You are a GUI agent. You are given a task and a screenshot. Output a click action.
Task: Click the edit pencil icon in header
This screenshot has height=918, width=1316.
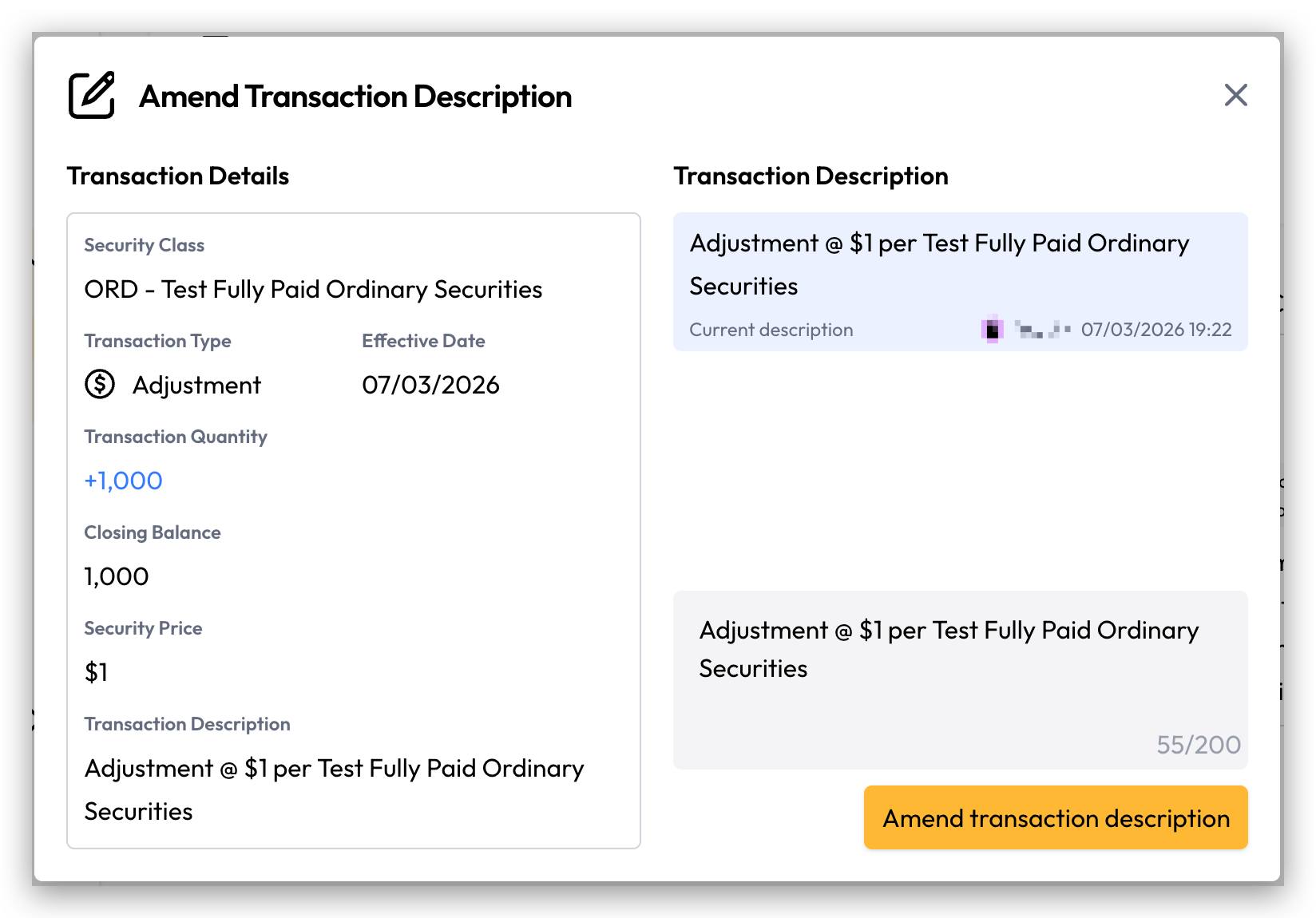[x=92, y=95]
